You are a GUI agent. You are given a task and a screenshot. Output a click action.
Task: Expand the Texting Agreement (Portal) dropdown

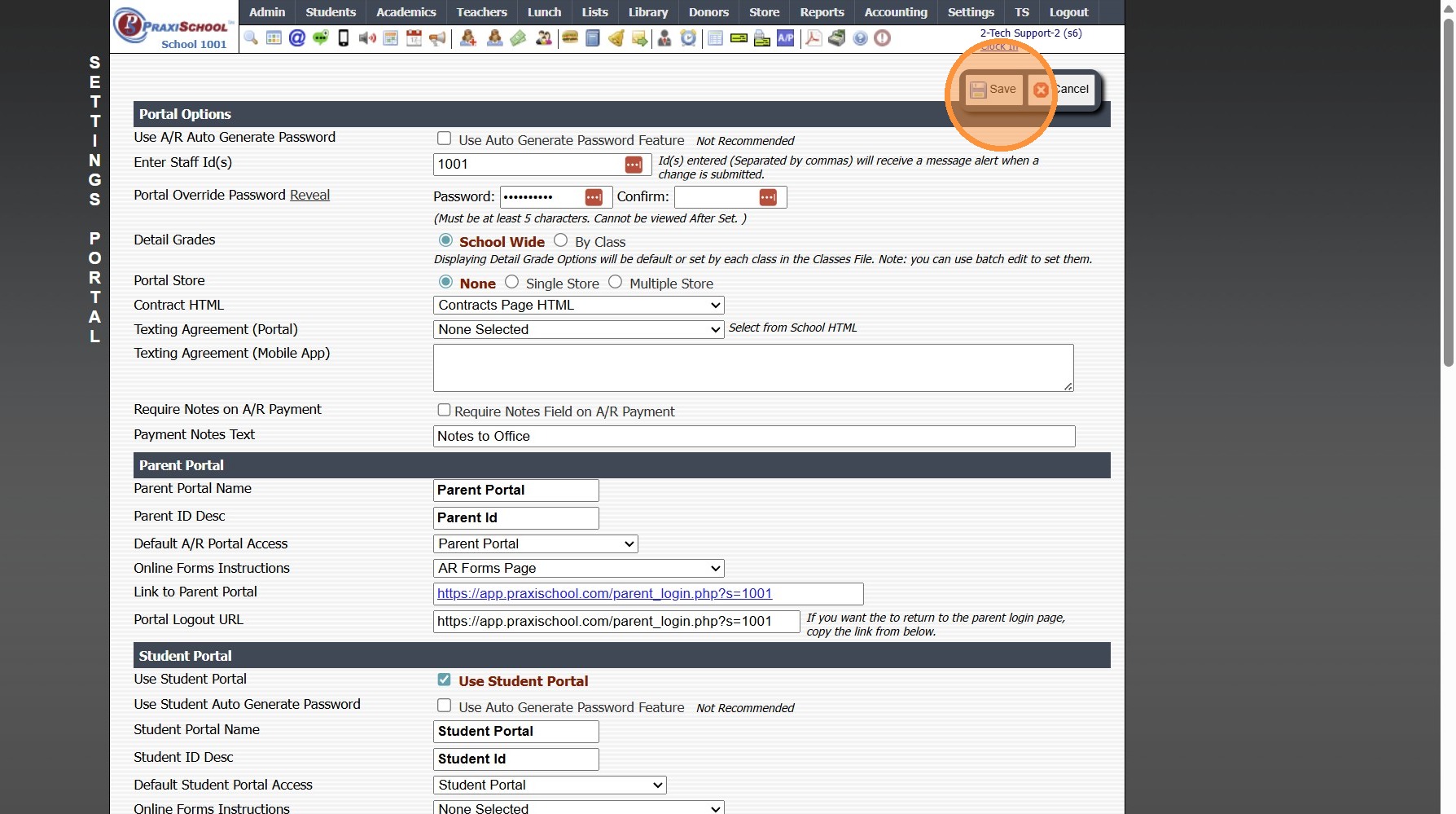click(579, 329)
